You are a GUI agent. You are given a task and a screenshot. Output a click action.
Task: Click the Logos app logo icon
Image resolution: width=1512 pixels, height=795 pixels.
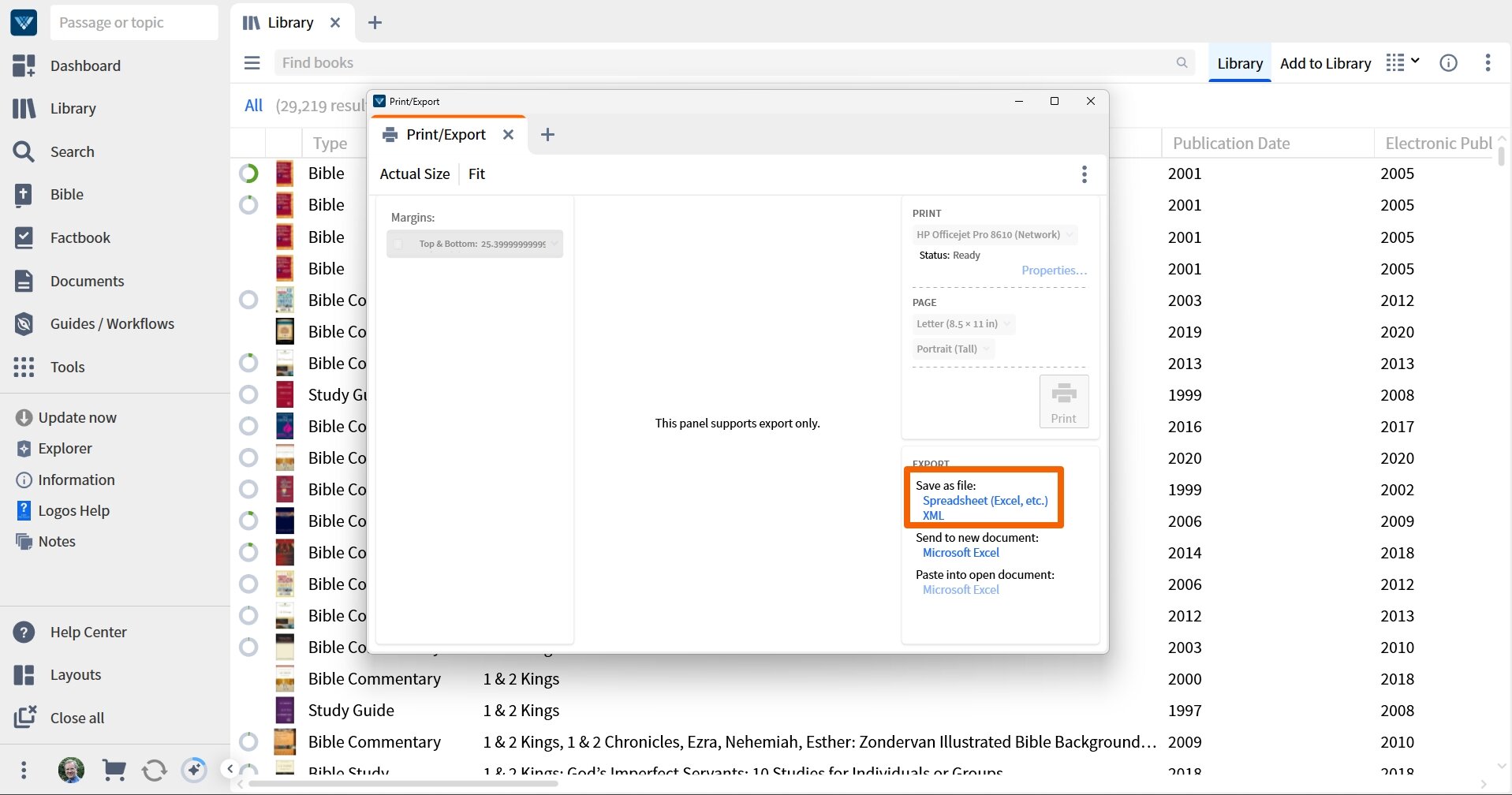point(24,23)
